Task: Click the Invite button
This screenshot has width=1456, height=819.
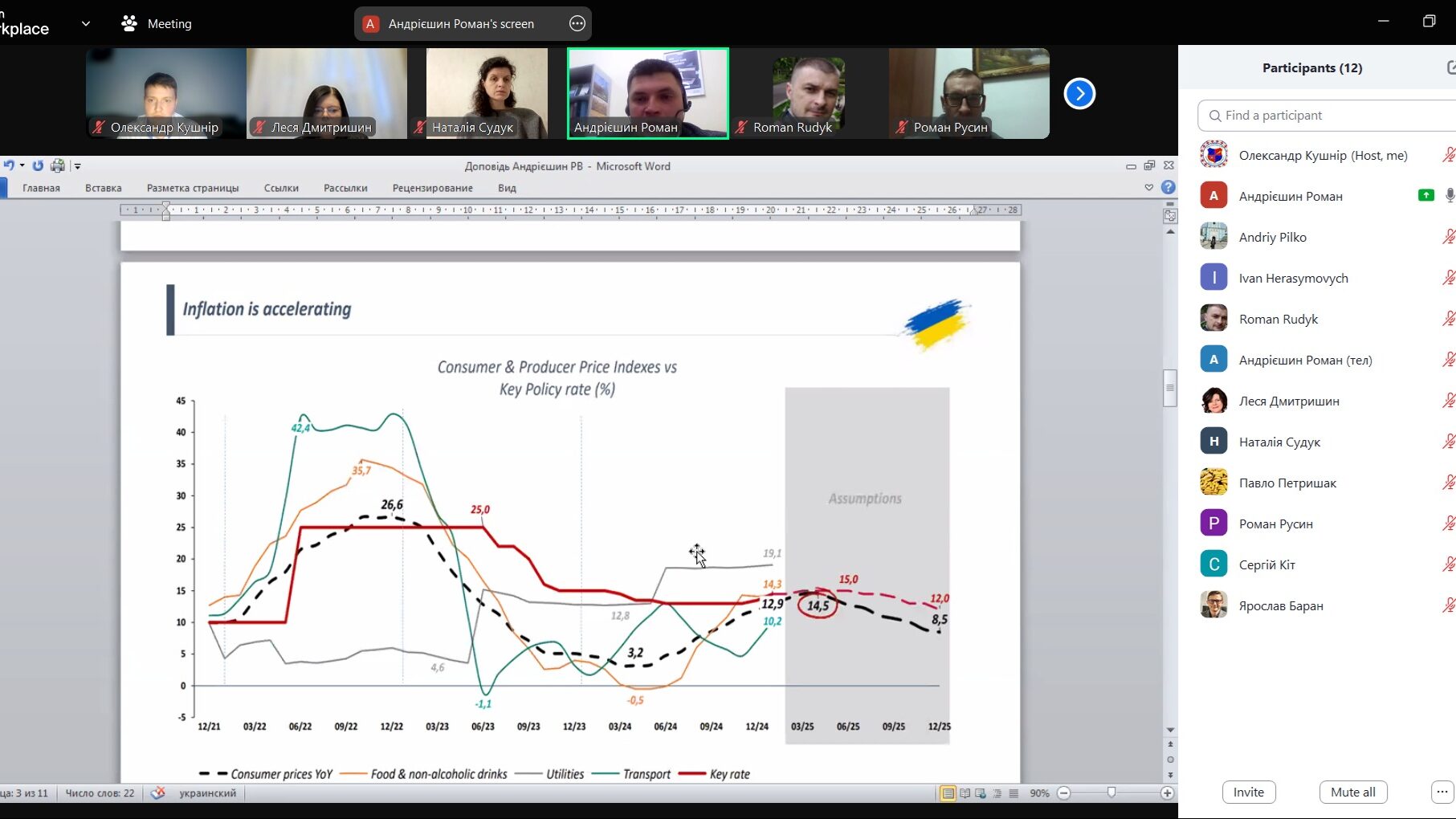Action: pyautogui.click(x=1248, y=792)
